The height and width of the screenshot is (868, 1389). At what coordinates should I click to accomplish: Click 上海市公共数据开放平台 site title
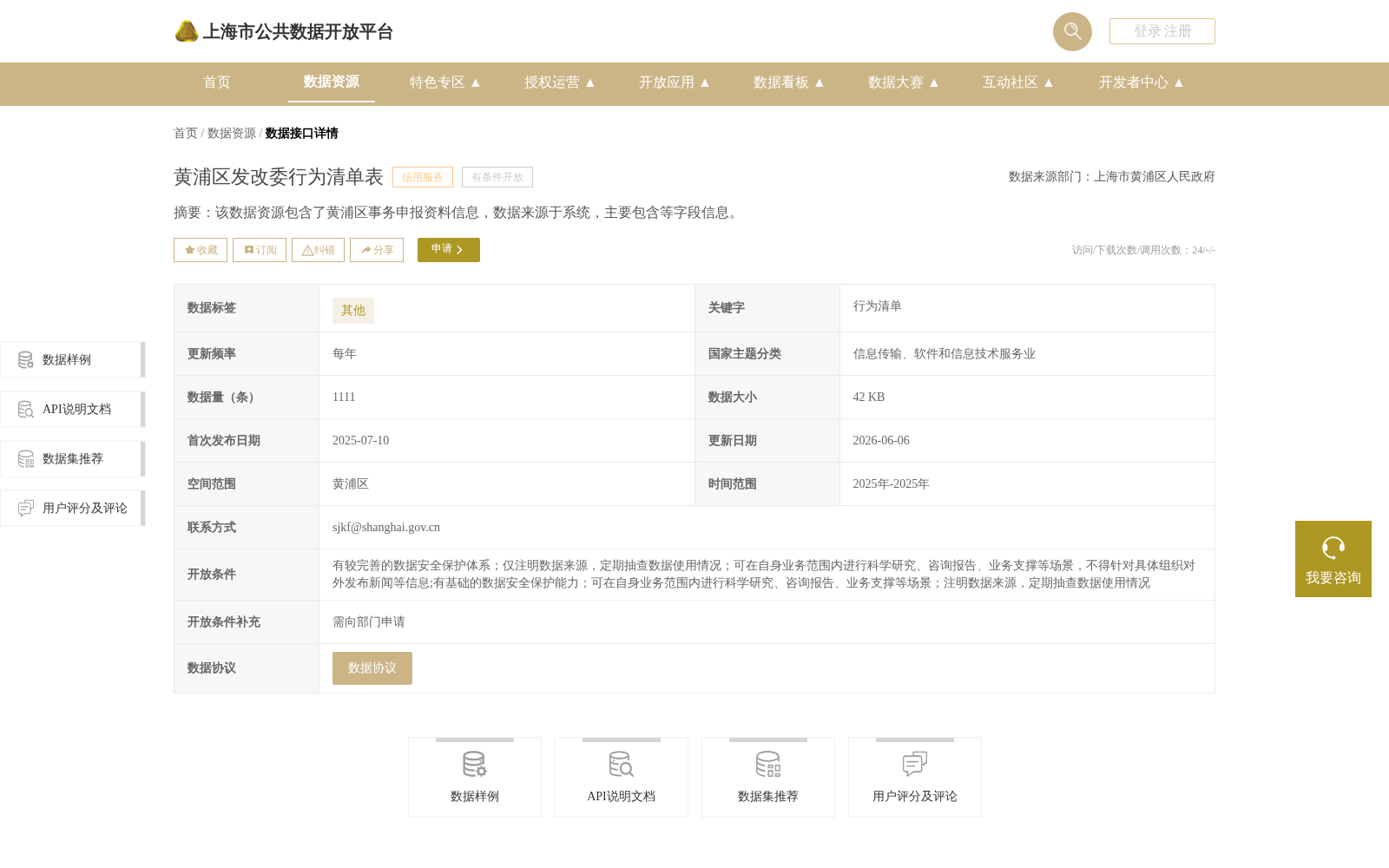pyautogui.click(x=298, y=32)
